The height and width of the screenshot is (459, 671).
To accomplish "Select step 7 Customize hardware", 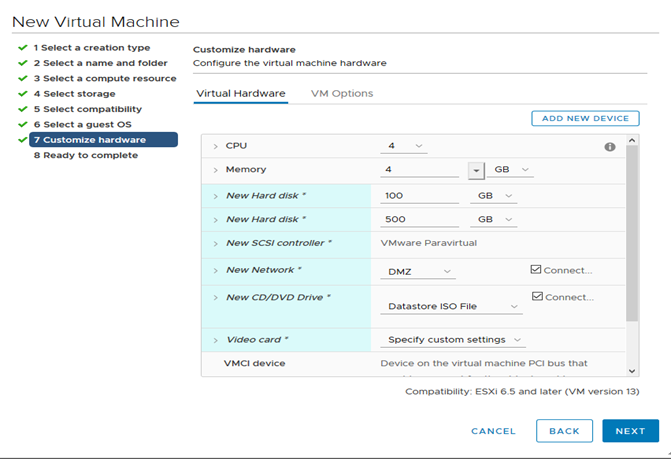I will tap(103, 140).
